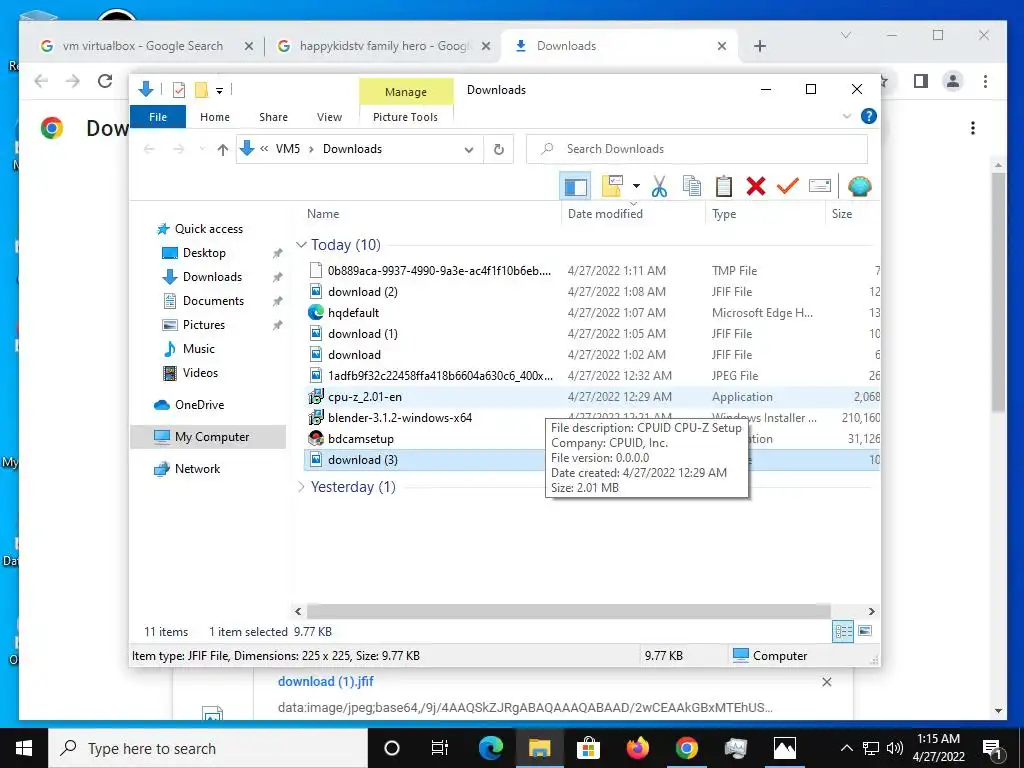Screen dimensions: 1024x768
Task: Switch to the Share ribbon tab
Action: pyautogui.click(x=273, y=117)
